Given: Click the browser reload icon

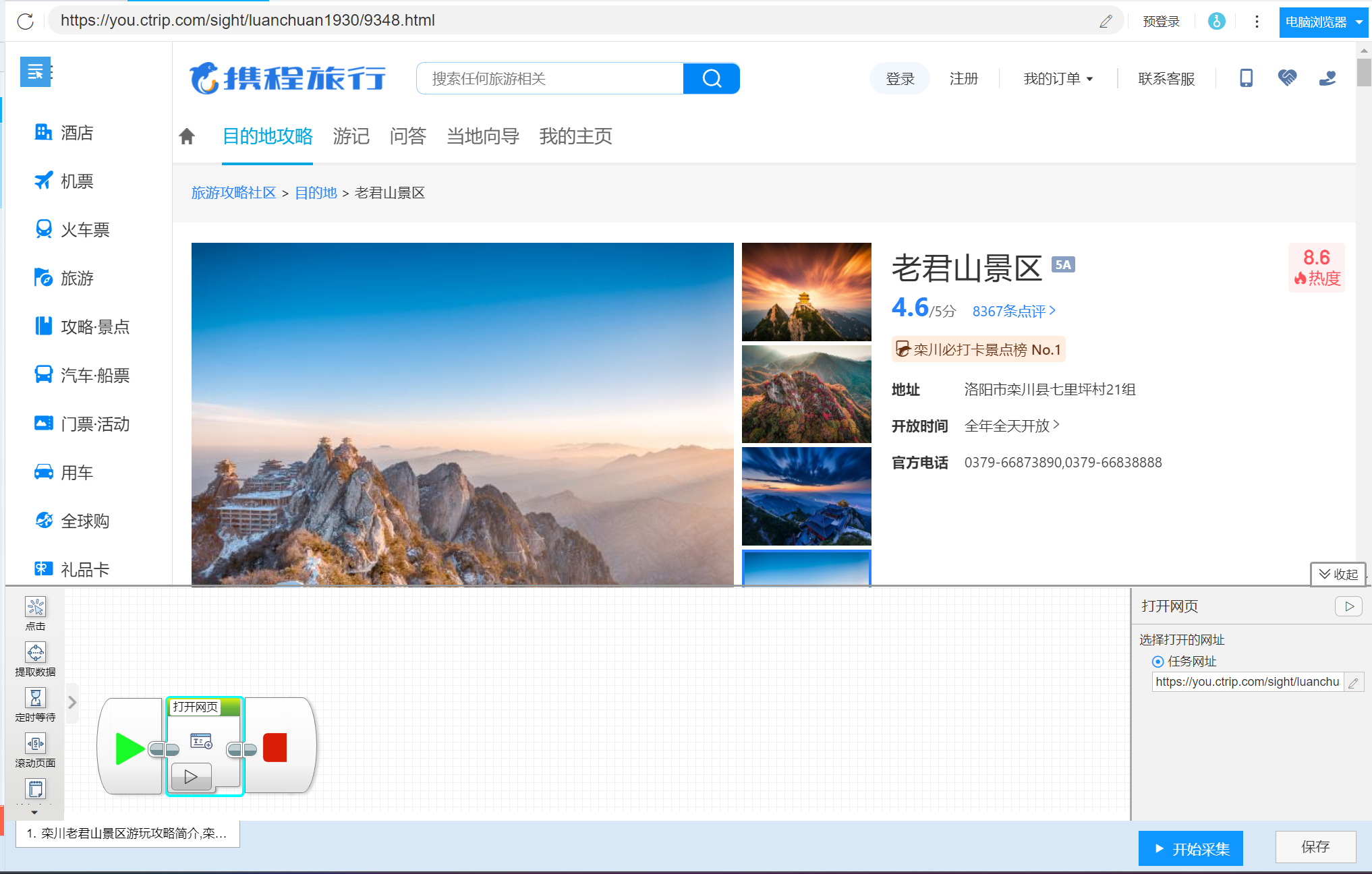Looking at the screenshot, I should tap(26, 21).
